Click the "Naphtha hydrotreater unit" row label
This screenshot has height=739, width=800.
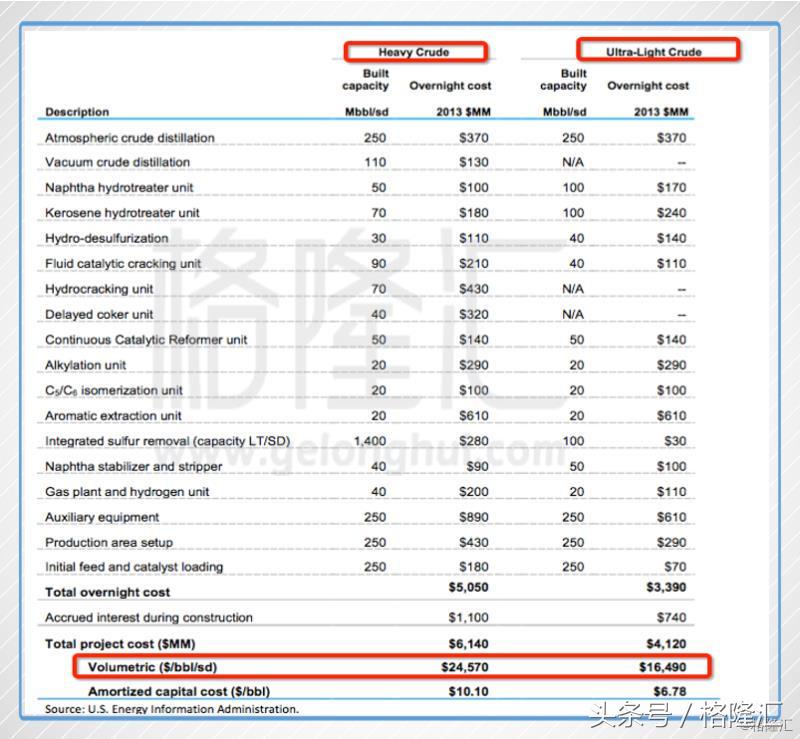pyautogui.click(x=119, y=188)
